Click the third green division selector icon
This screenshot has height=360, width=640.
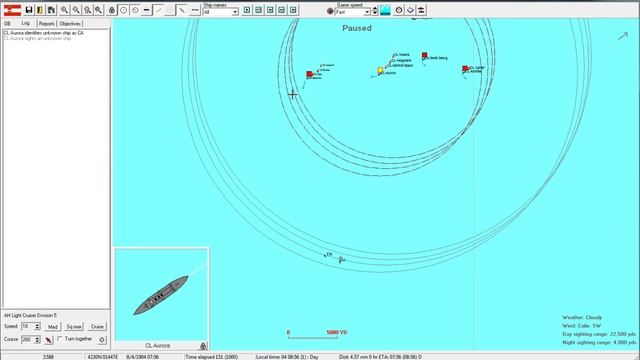[x=270, y=10]
